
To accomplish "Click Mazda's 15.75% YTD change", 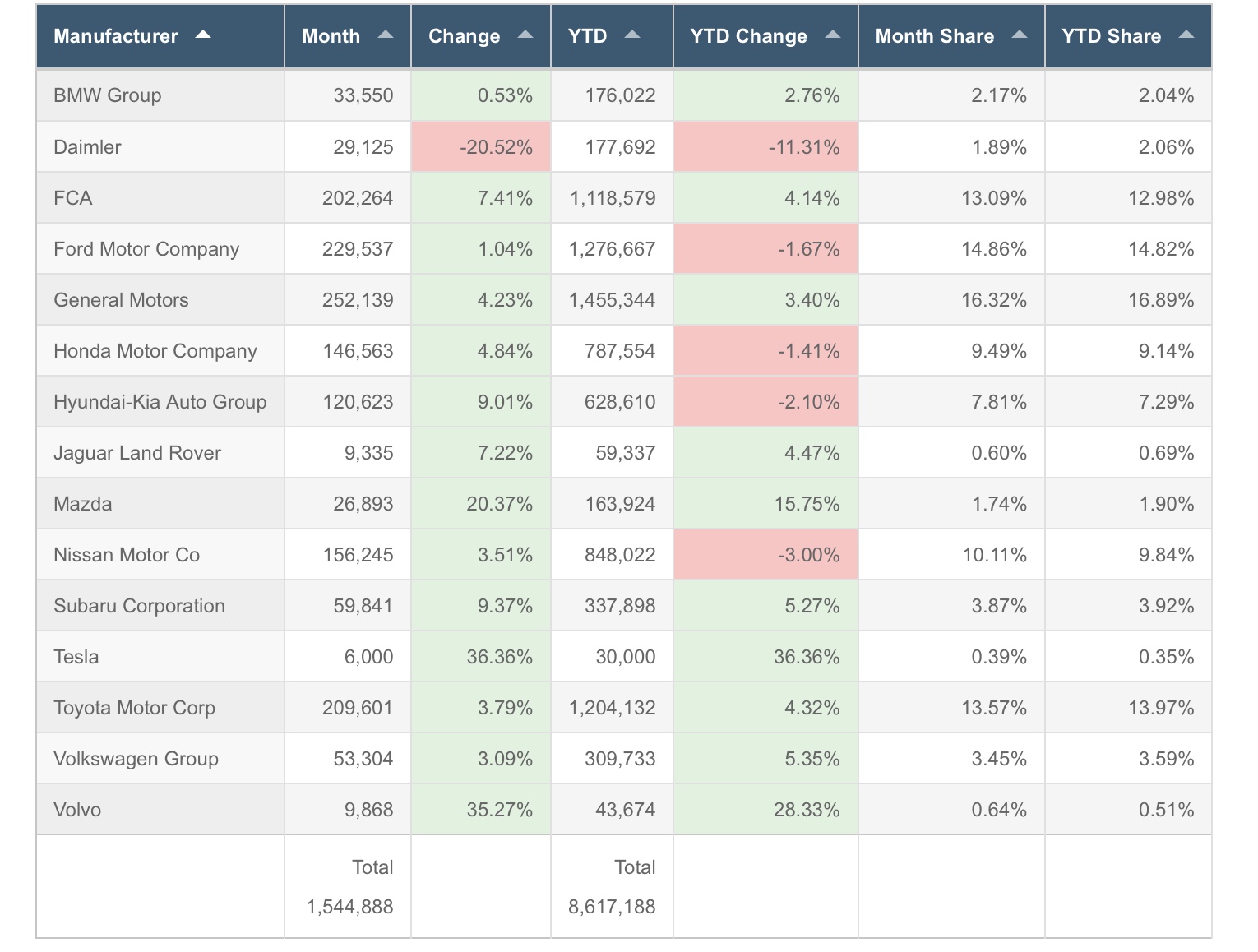I will click(807, 504).
